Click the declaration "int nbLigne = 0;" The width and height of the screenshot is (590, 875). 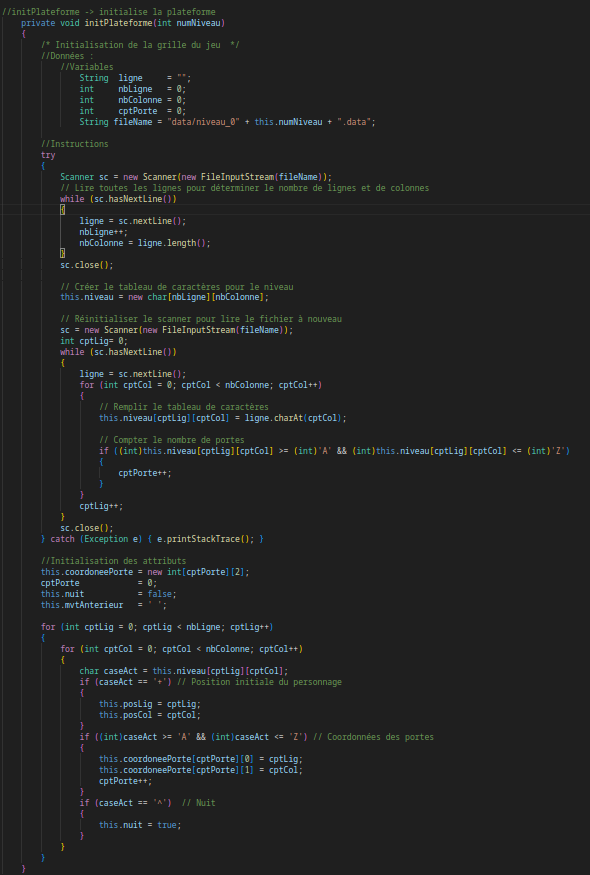pyautogui.click(x=133, y=89)
